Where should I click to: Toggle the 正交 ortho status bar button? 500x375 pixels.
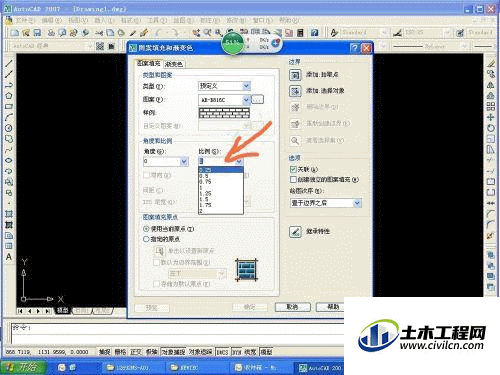coord(136,352)
